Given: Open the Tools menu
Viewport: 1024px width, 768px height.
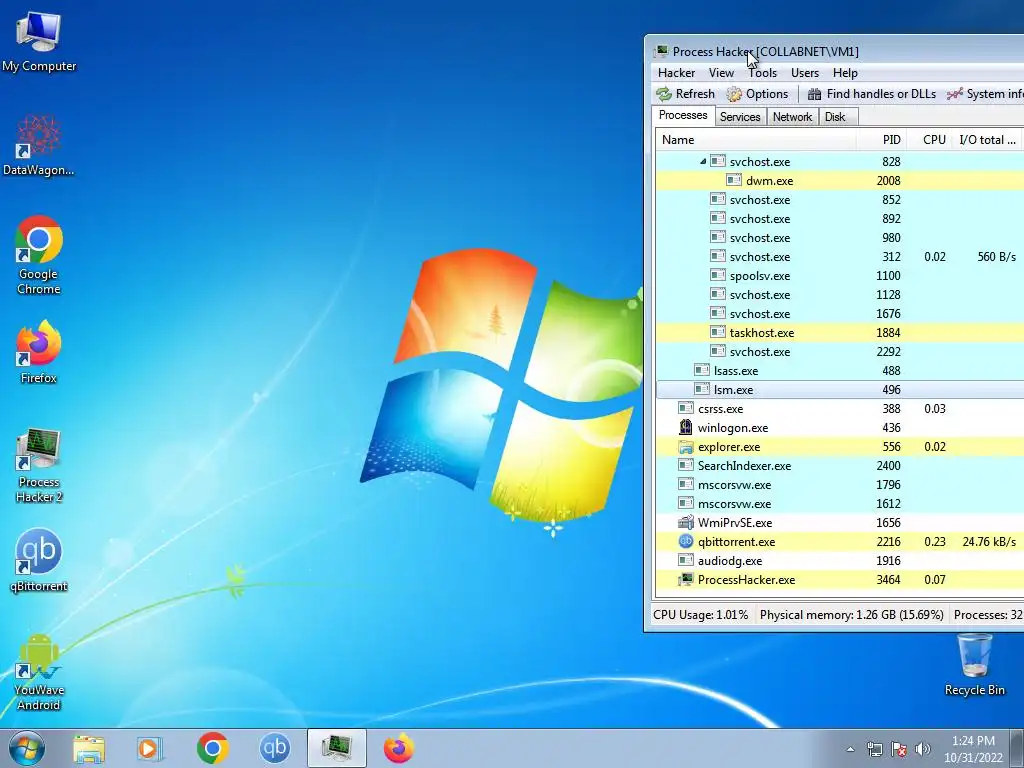Looking at the screenshot, I should pos(762,72).
